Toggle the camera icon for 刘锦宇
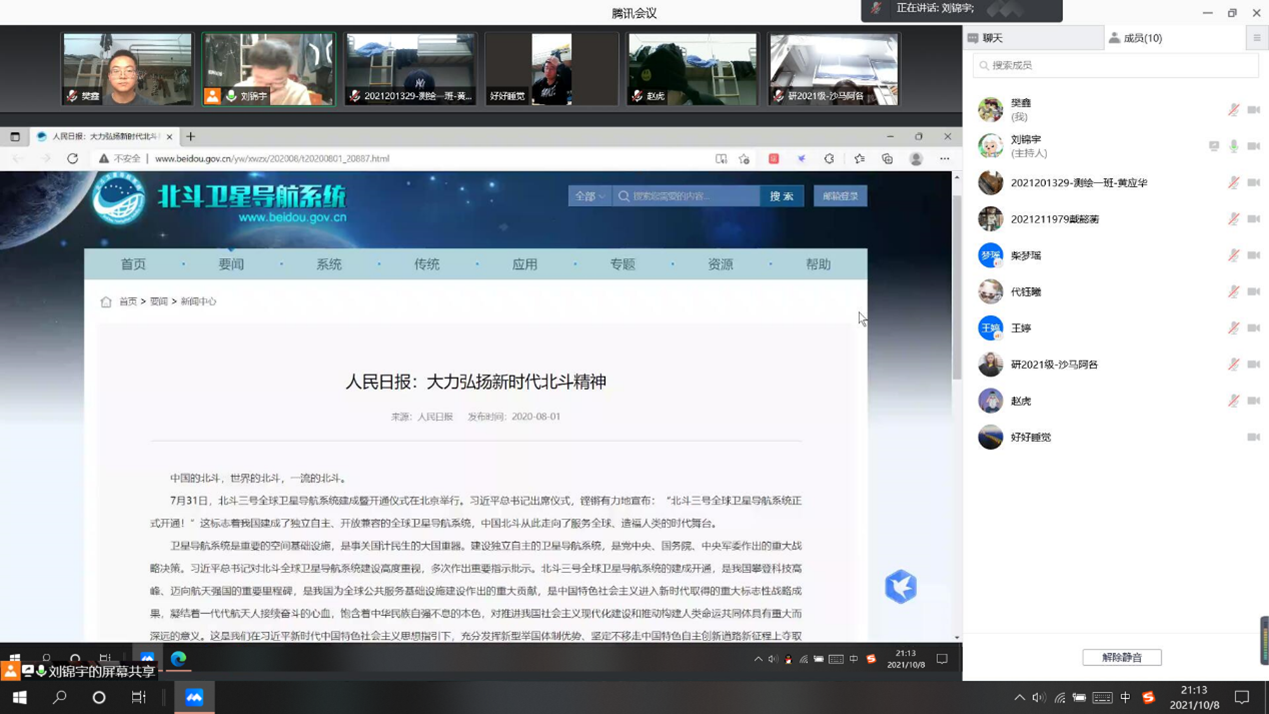The width and height of the screenshot is (1269, 714). [x=1254, y=146]
